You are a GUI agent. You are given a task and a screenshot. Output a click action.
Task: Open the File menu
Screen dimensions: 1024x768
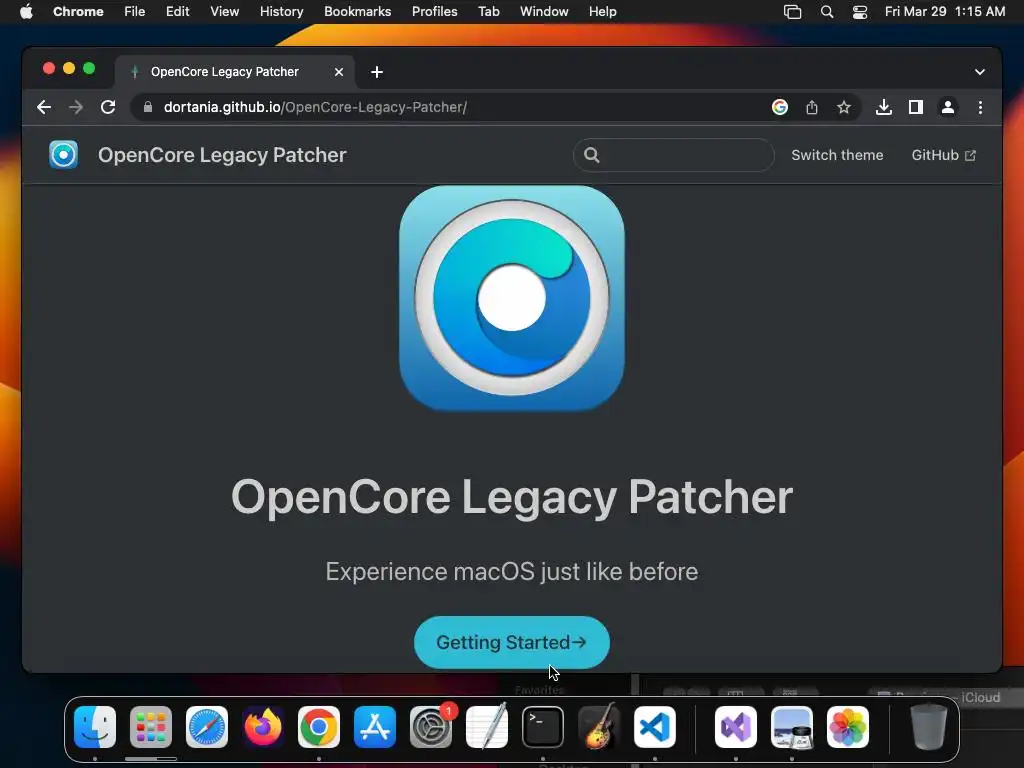pyautogui.click(x=135, y=11)
